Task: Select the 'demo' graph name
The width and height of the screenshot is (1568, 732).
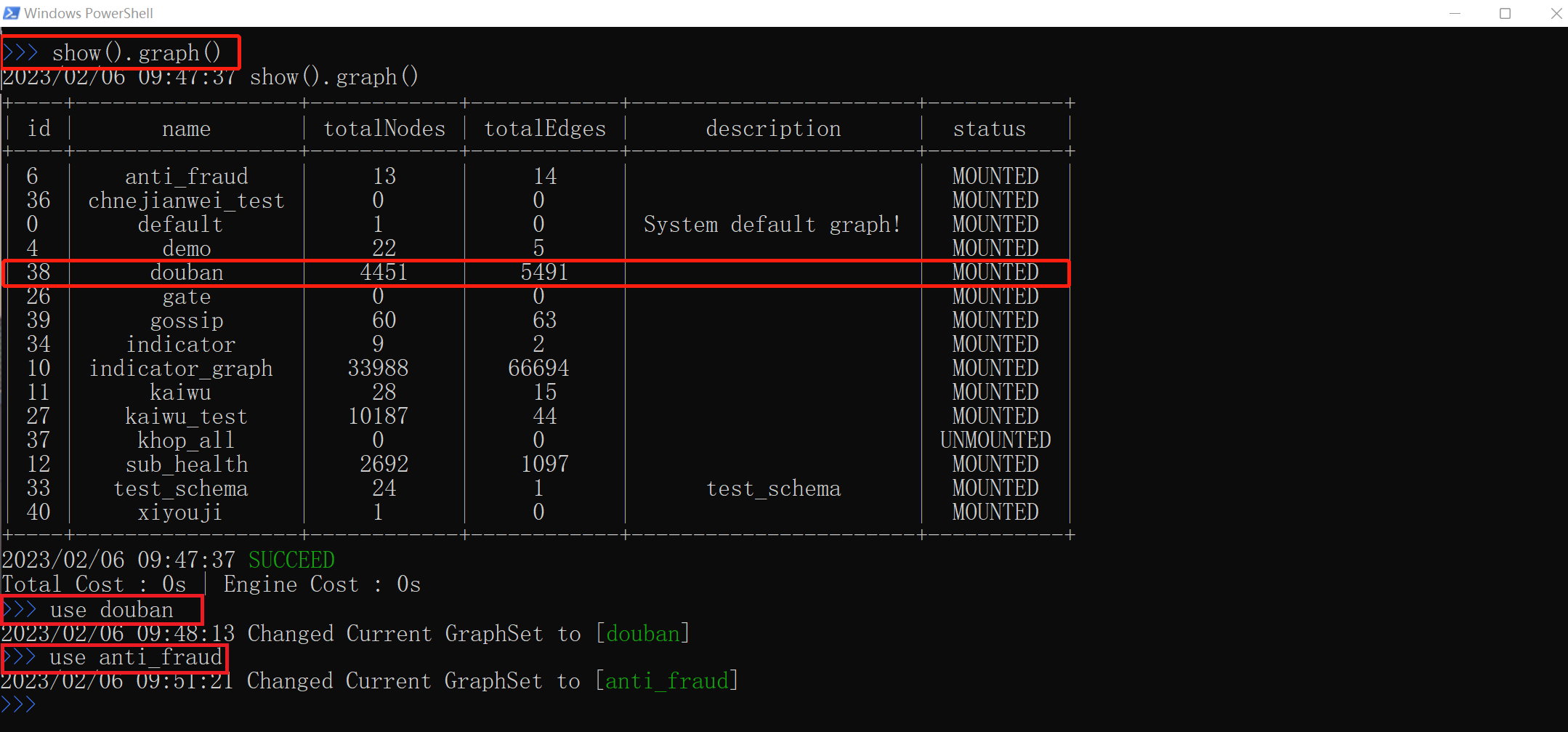Action: (187, 249)
